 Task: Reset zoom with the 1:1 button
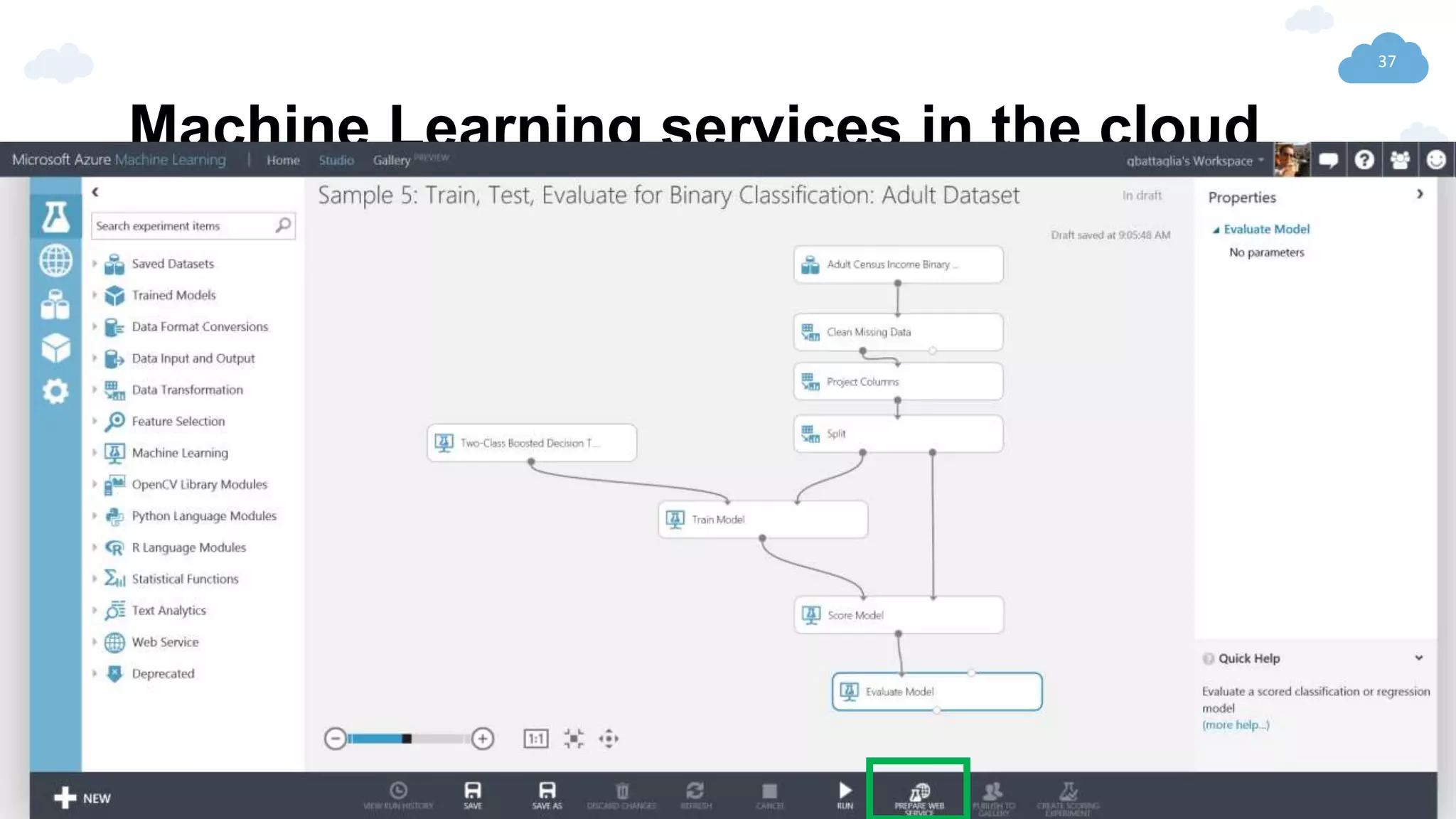(536, 739)
